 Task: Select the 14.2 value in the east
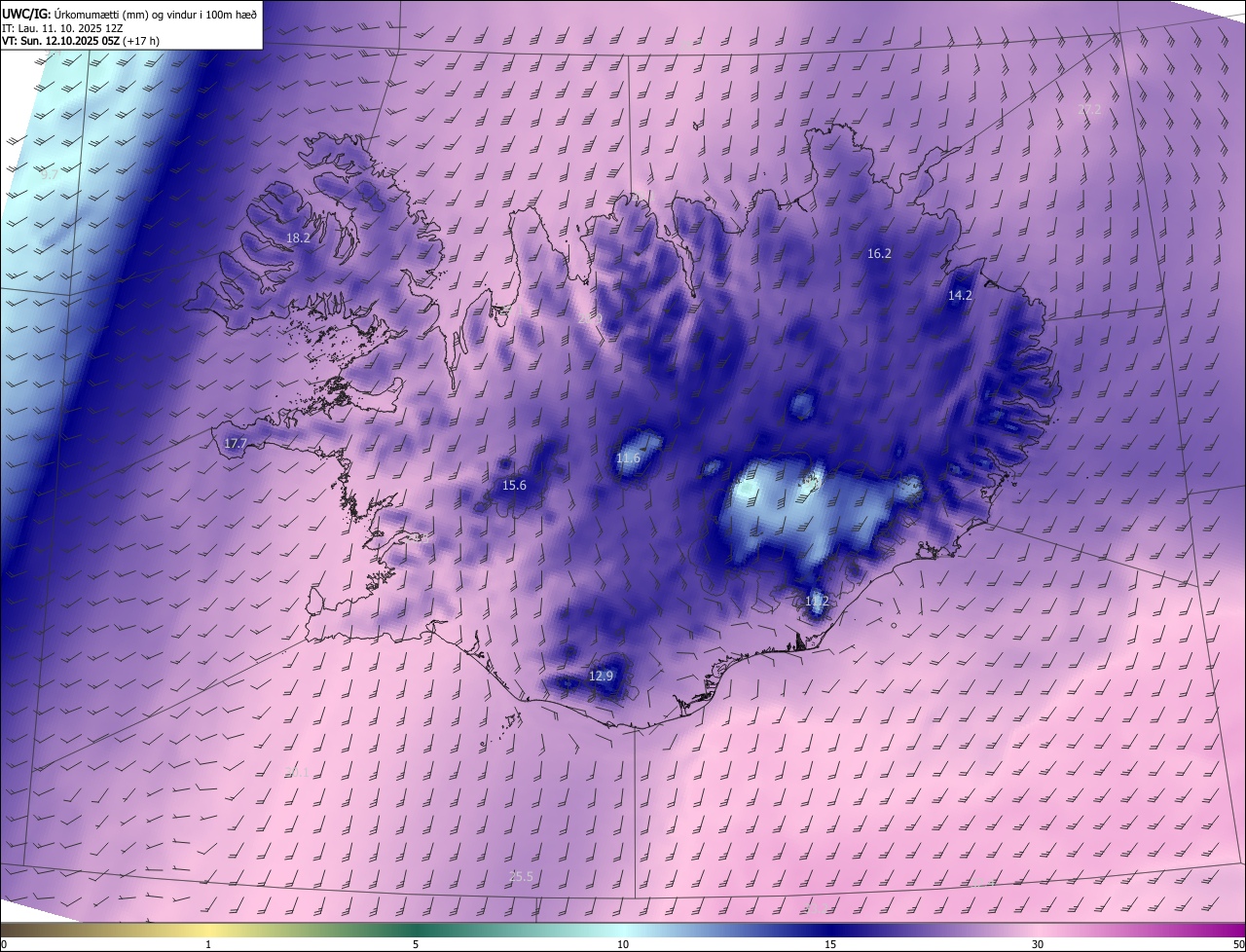coord(960,295)
